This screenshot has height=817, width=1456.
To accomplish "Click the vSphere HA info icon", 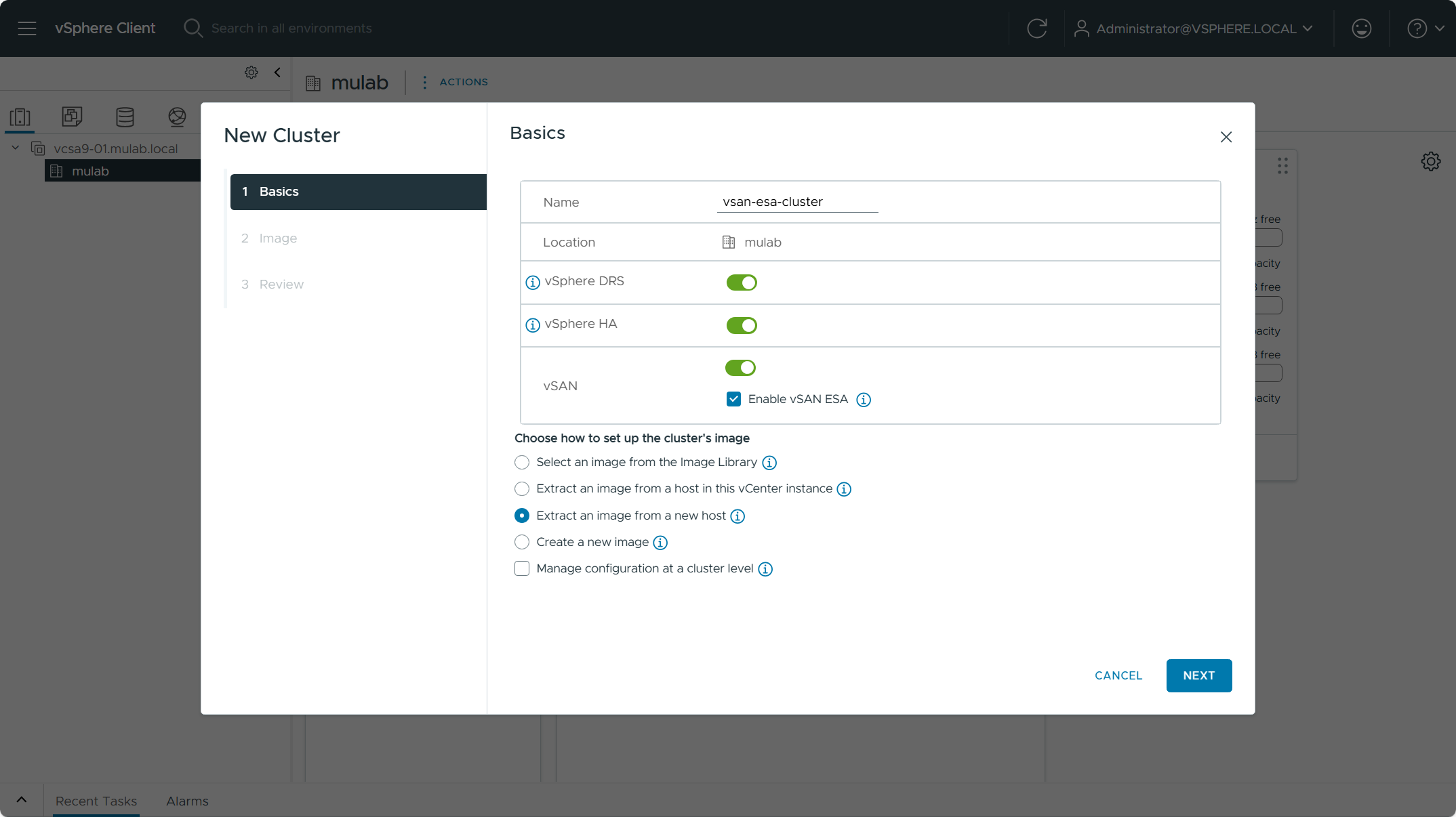I will [x=533, y=325].
